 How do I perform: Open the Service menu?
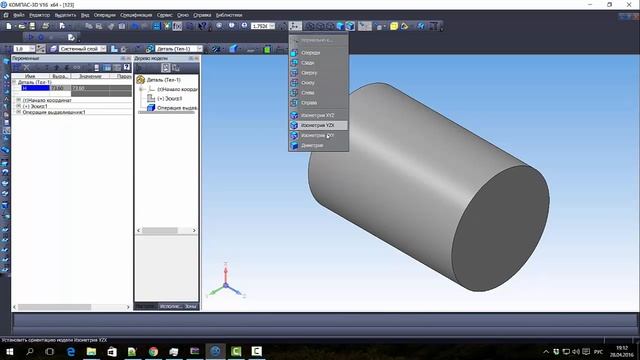pos(164,15)
